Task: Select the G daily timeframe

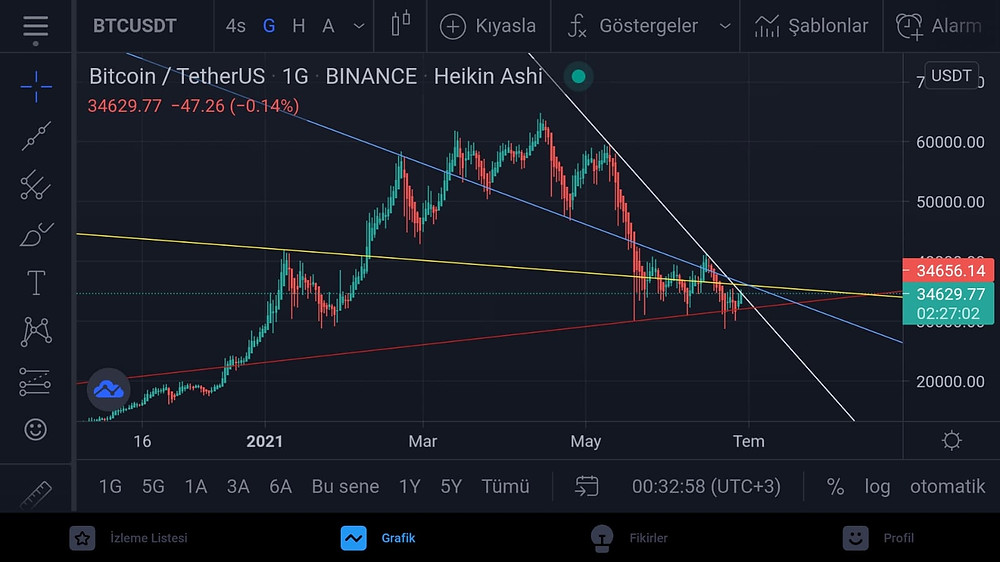Action: click(269, 26)
